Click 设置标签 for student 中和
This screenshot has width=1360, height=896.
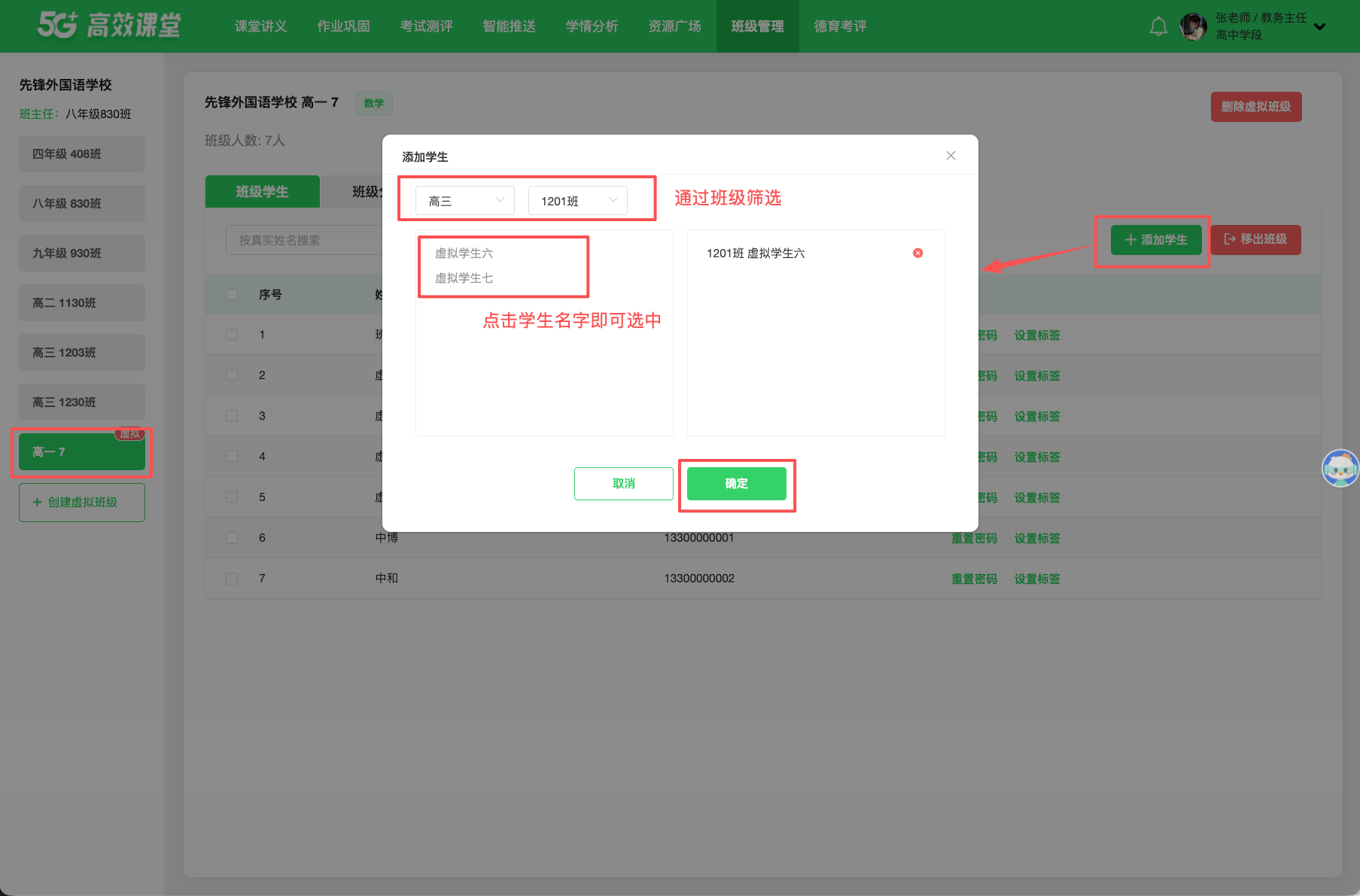pyautogui.click(x=1037, y=579)
